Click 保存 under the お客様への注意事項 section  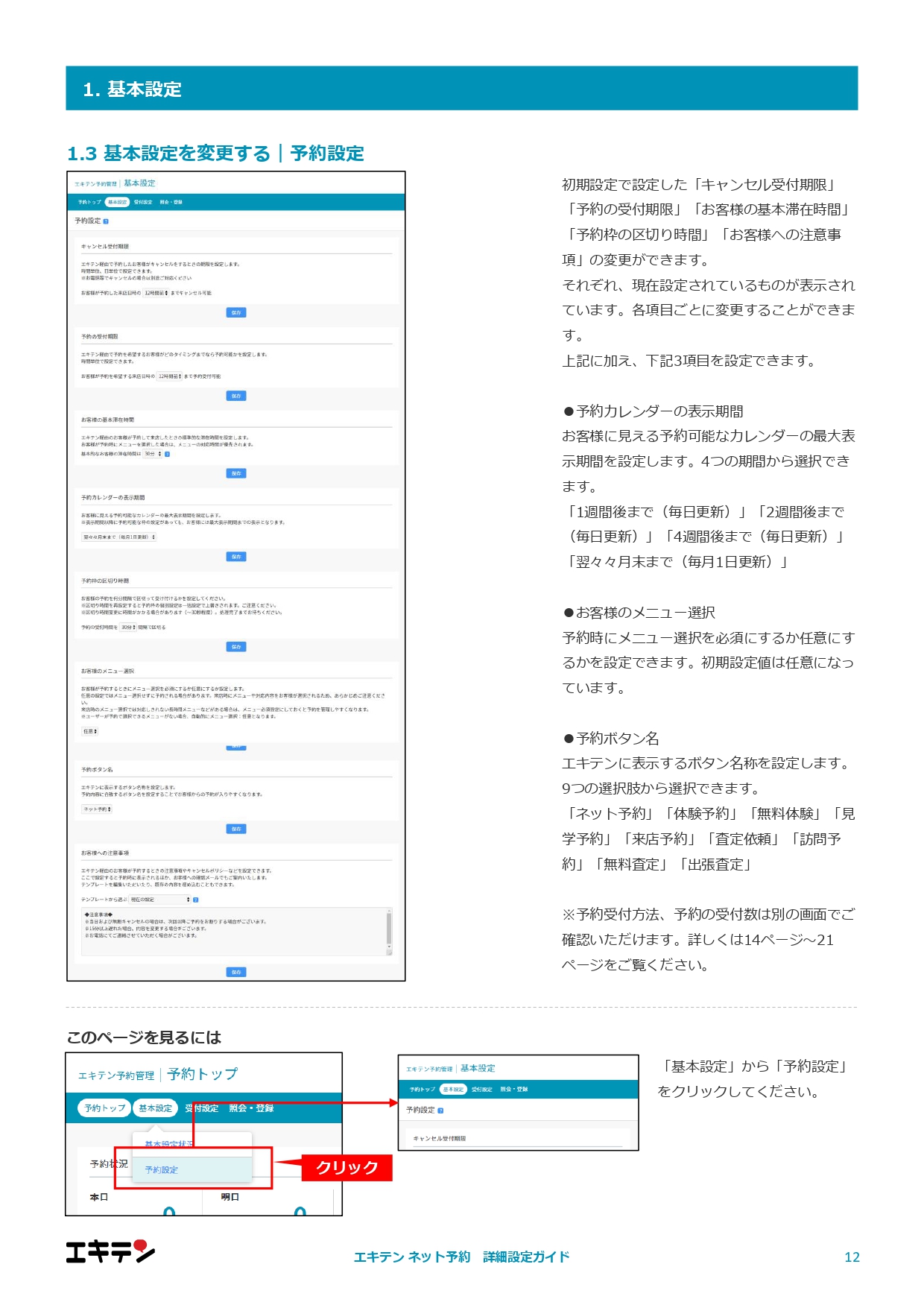(x=236, y=972)
